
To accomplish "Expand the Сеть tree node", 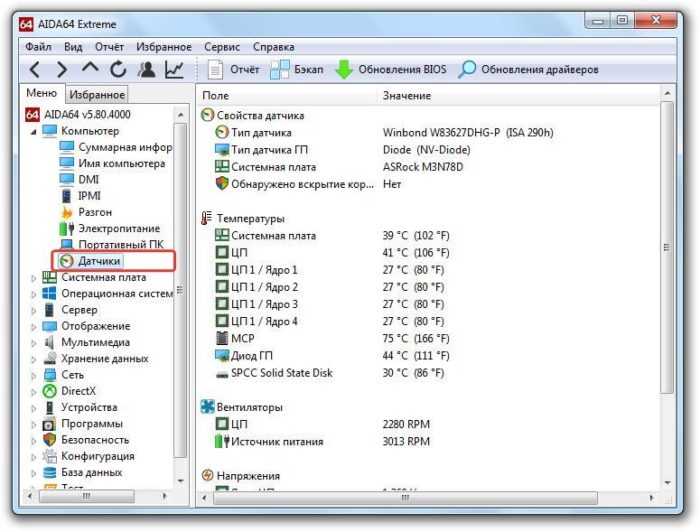I will pos(33,375).
